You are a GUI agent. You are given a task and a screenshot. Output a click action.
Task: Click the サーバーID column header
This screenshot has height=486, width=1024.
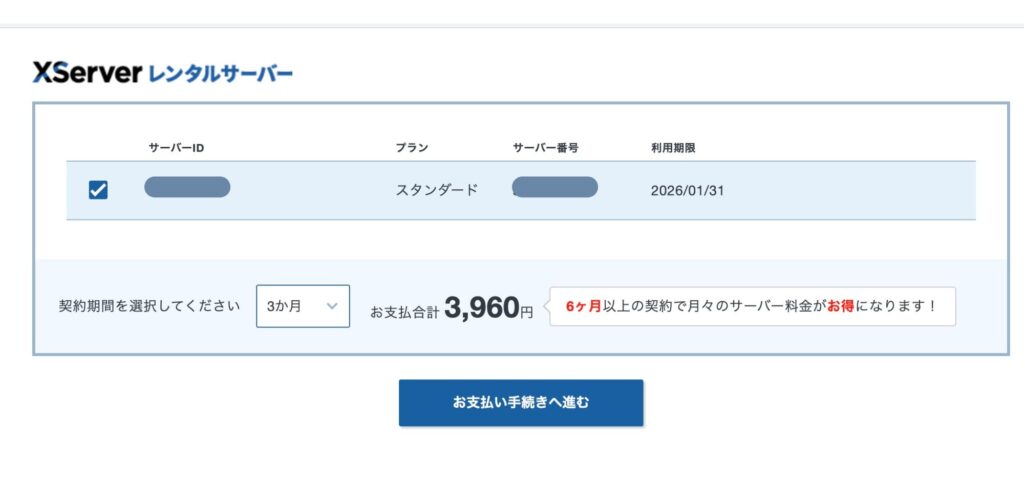pyautogui.click(x=176, y=148)
